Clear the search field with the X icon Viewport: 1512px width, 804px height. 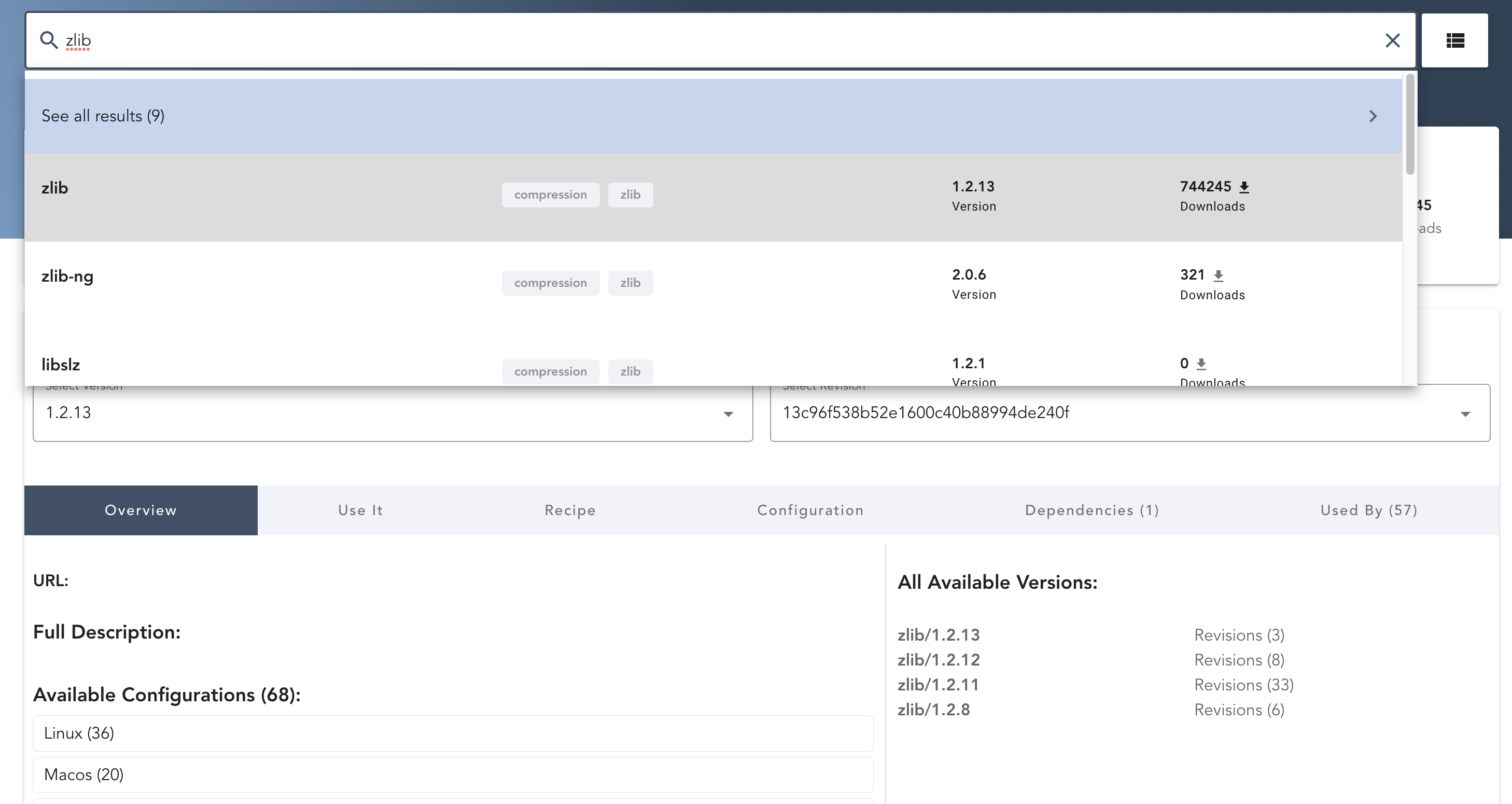tap(1392, 40)
